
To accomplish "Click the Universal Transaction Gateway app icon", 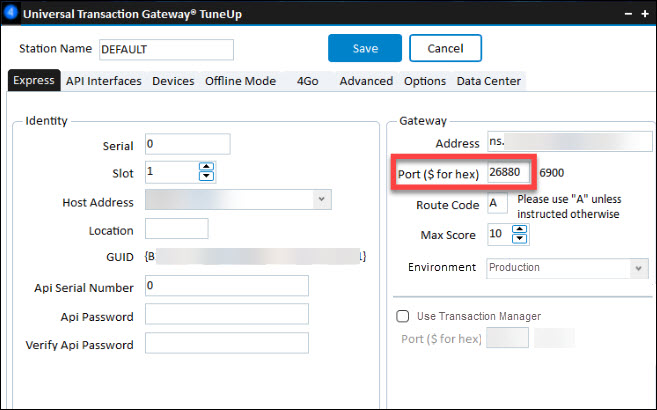I will coord(11,14).
